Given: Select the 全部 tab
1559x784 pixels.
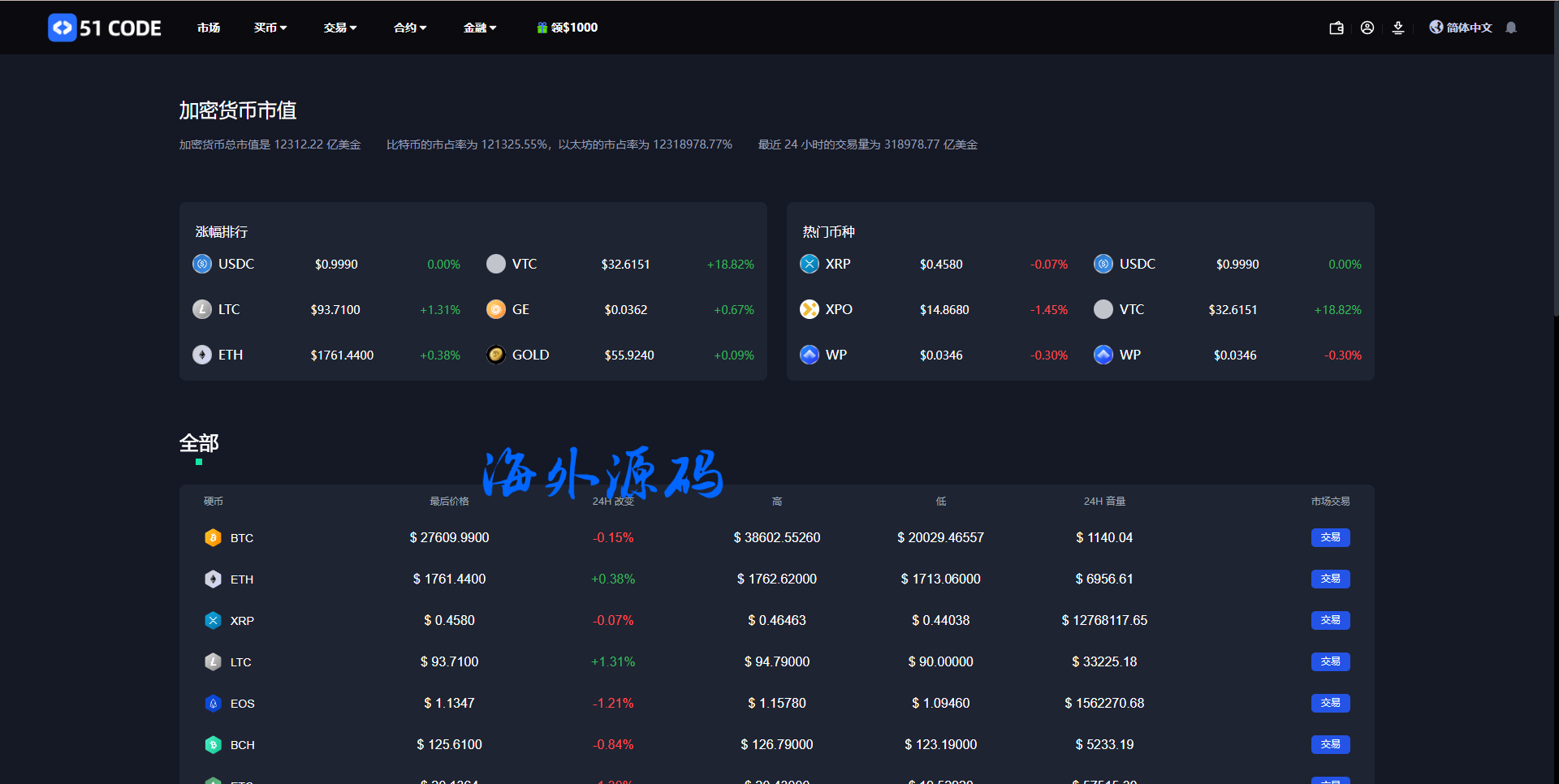Looking at the screenshot, I should (199, 443).
